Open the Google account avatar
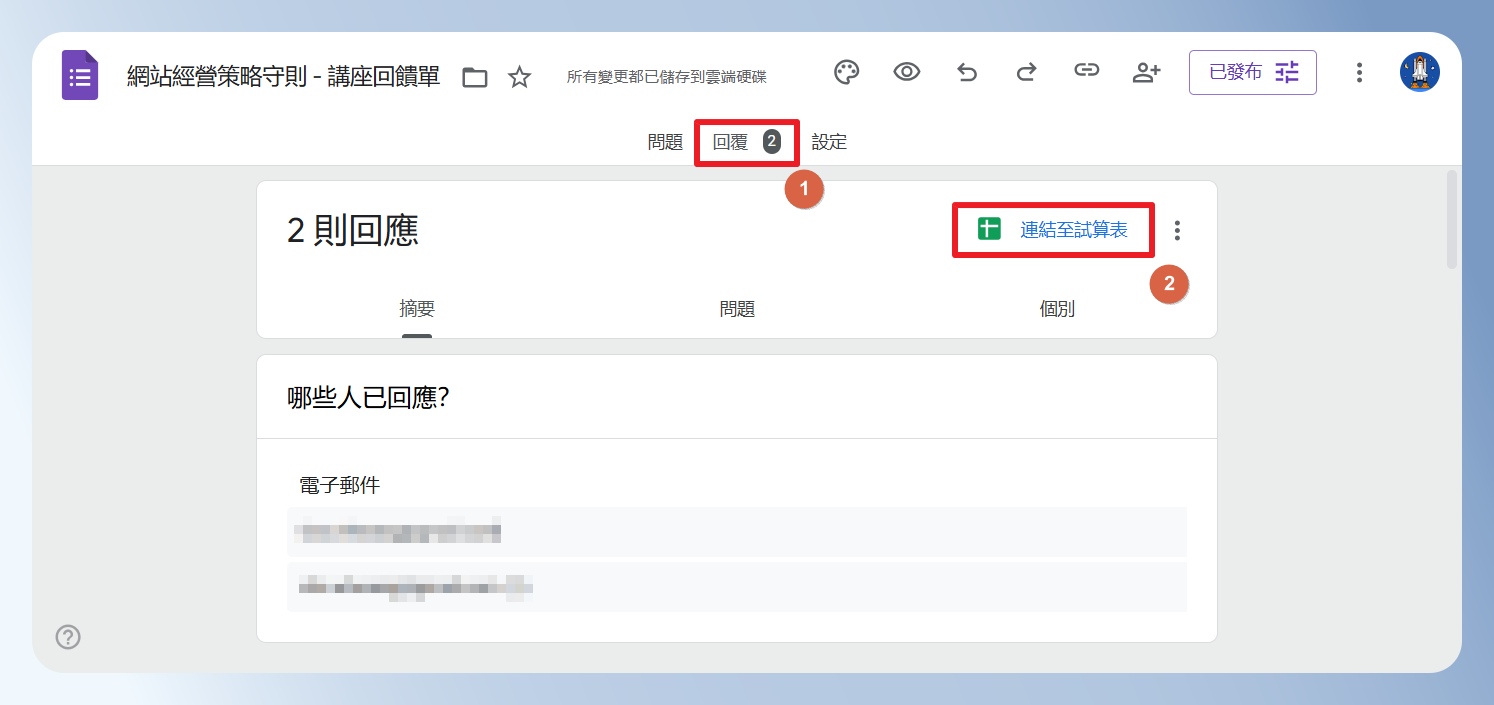The height and width of the screenshot is (705, 1494). point(1420,72)
